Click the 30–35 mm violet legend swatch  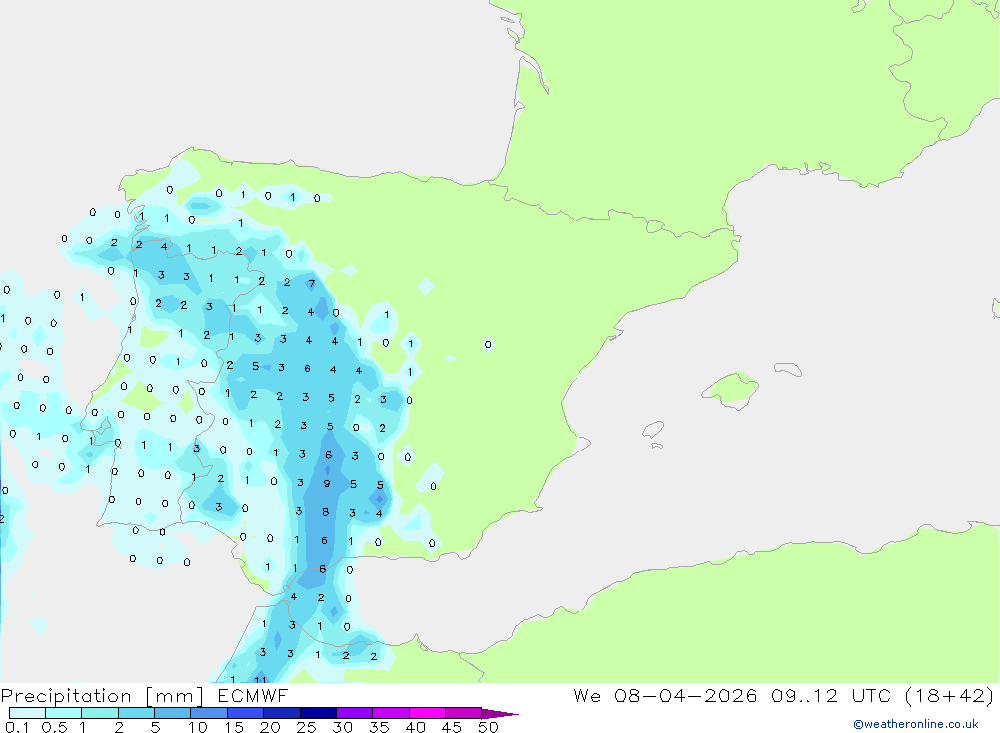(x=355, y=713)
